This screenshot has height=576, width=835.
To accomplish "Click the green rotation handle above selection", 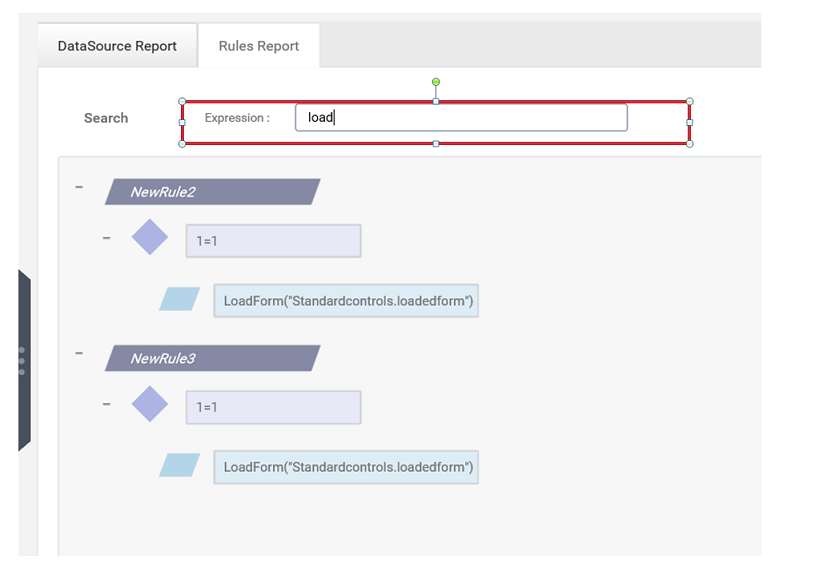I will (x=436, y=82).
